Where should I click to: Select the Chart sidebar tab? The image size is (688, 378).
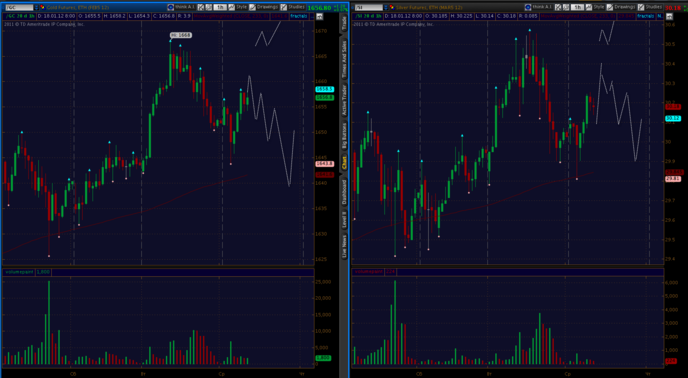point(344,162)
